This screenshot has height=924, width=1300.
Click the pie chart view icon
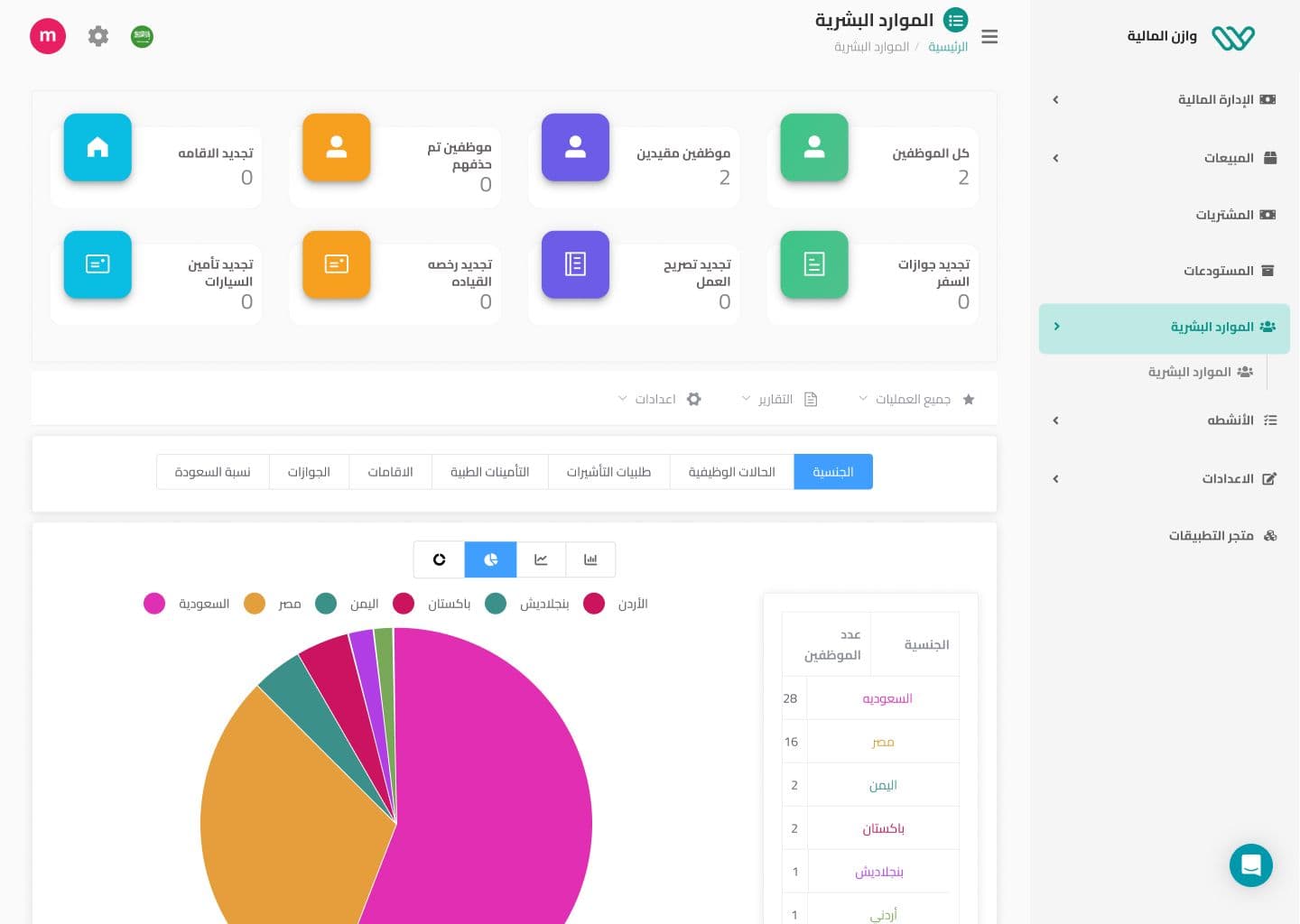tap(490, 559)
